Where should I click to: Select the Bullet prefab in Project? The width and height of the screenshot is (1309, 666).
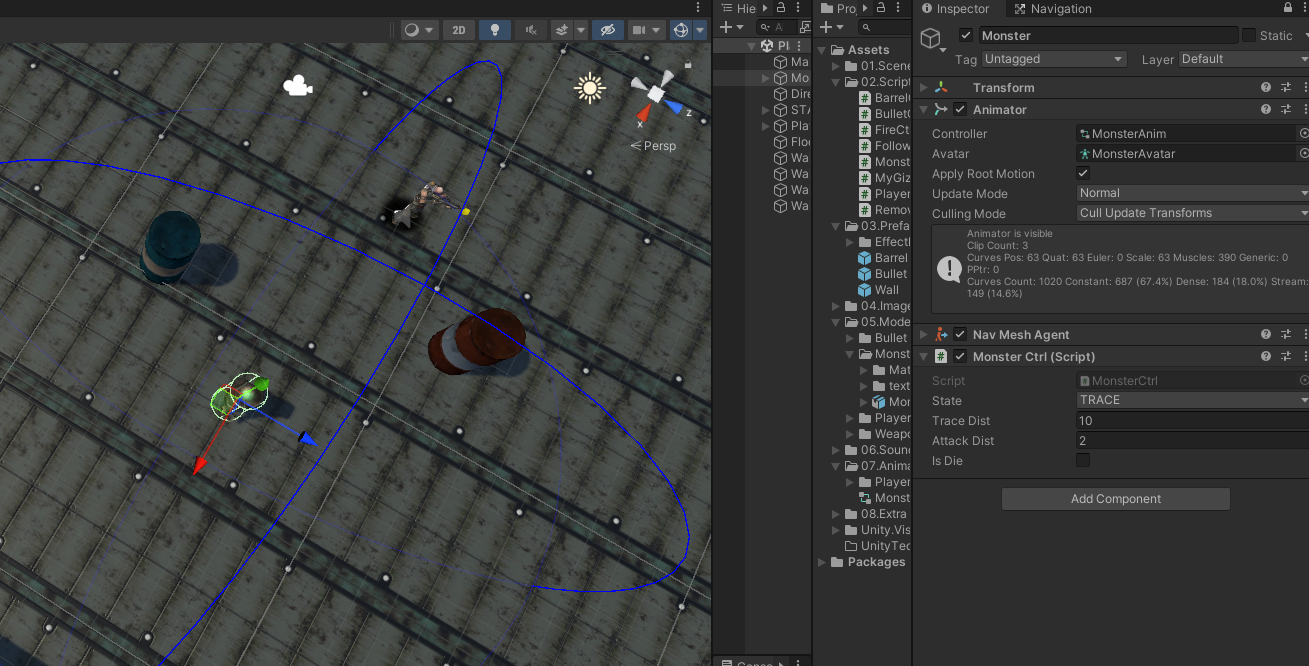(884, 274)
